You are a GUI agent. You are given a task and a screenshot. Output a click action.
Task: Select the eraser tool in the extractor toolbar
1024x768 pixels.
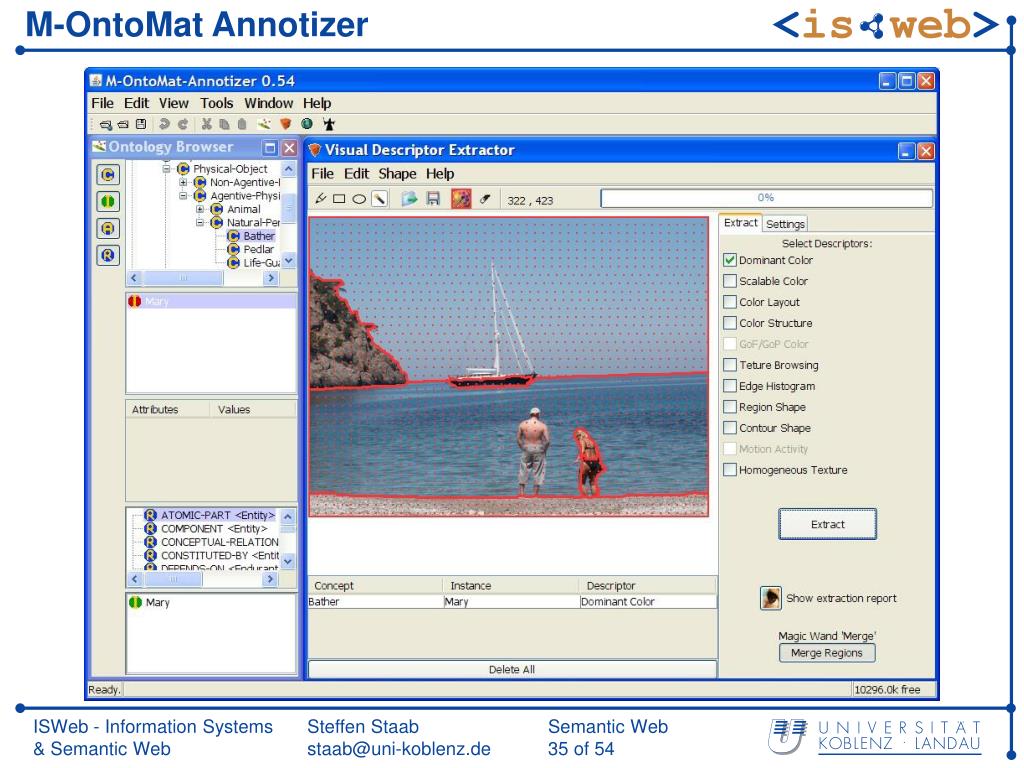[x=485, y=199]
